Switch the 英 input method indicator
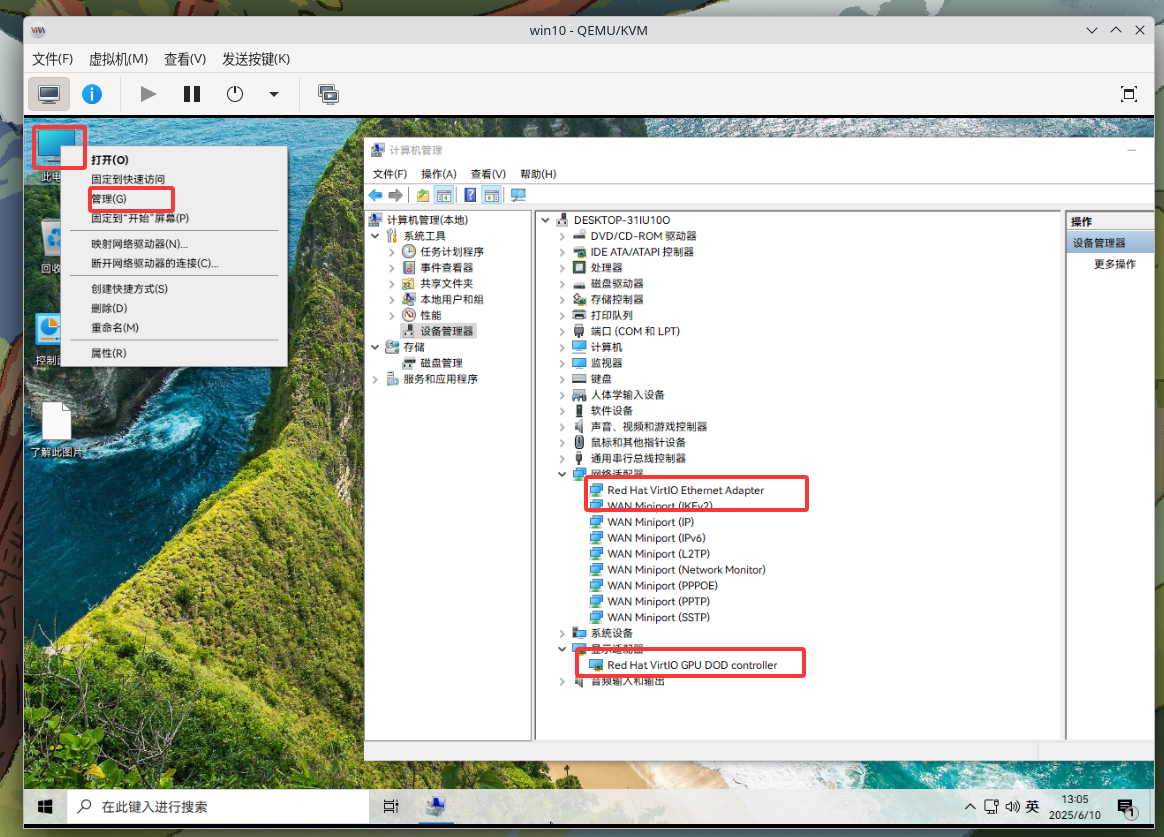 1032,807
